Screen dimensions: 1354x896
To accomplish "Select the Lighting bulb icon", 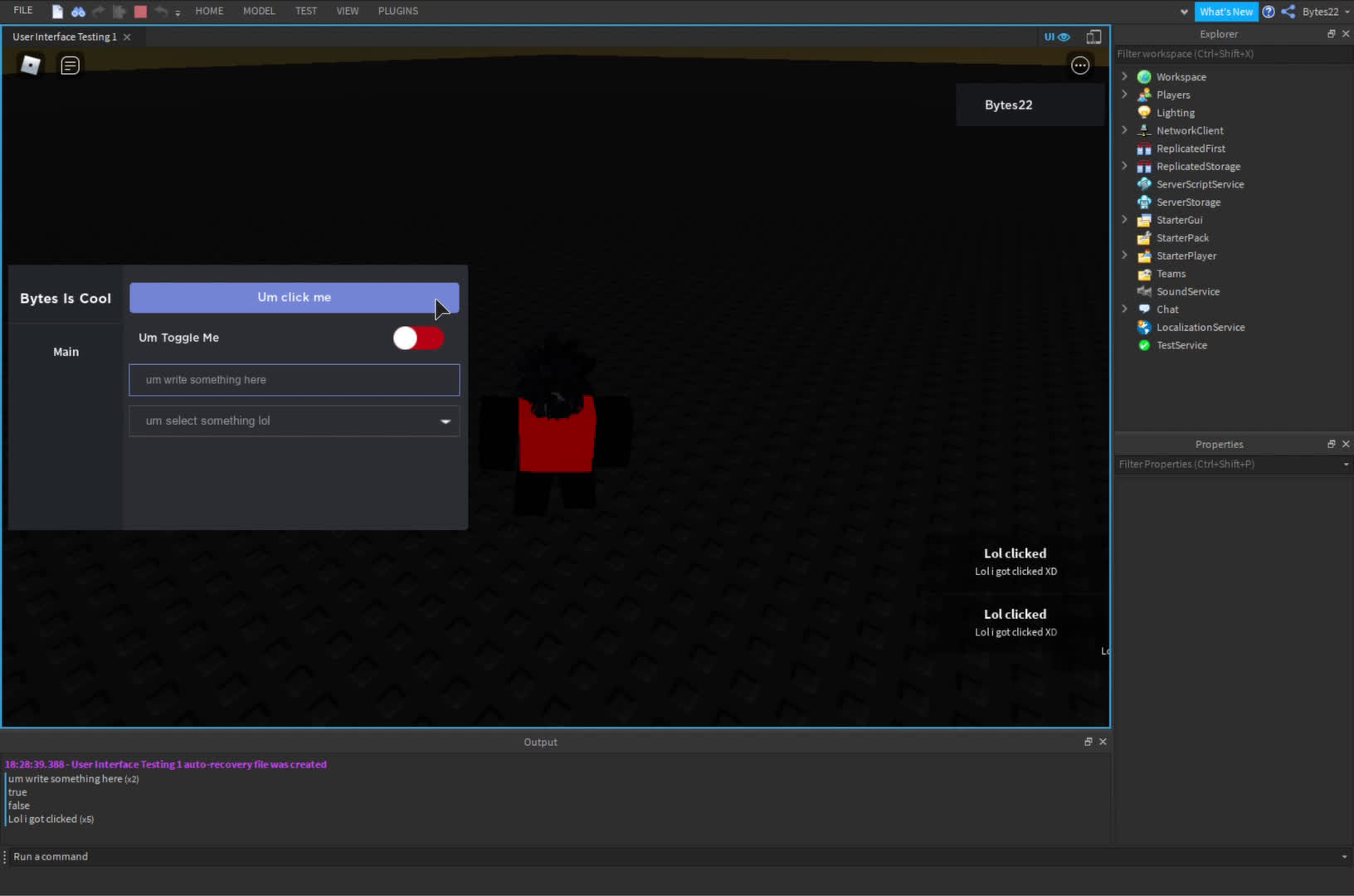I will (x=1144, y=113).
